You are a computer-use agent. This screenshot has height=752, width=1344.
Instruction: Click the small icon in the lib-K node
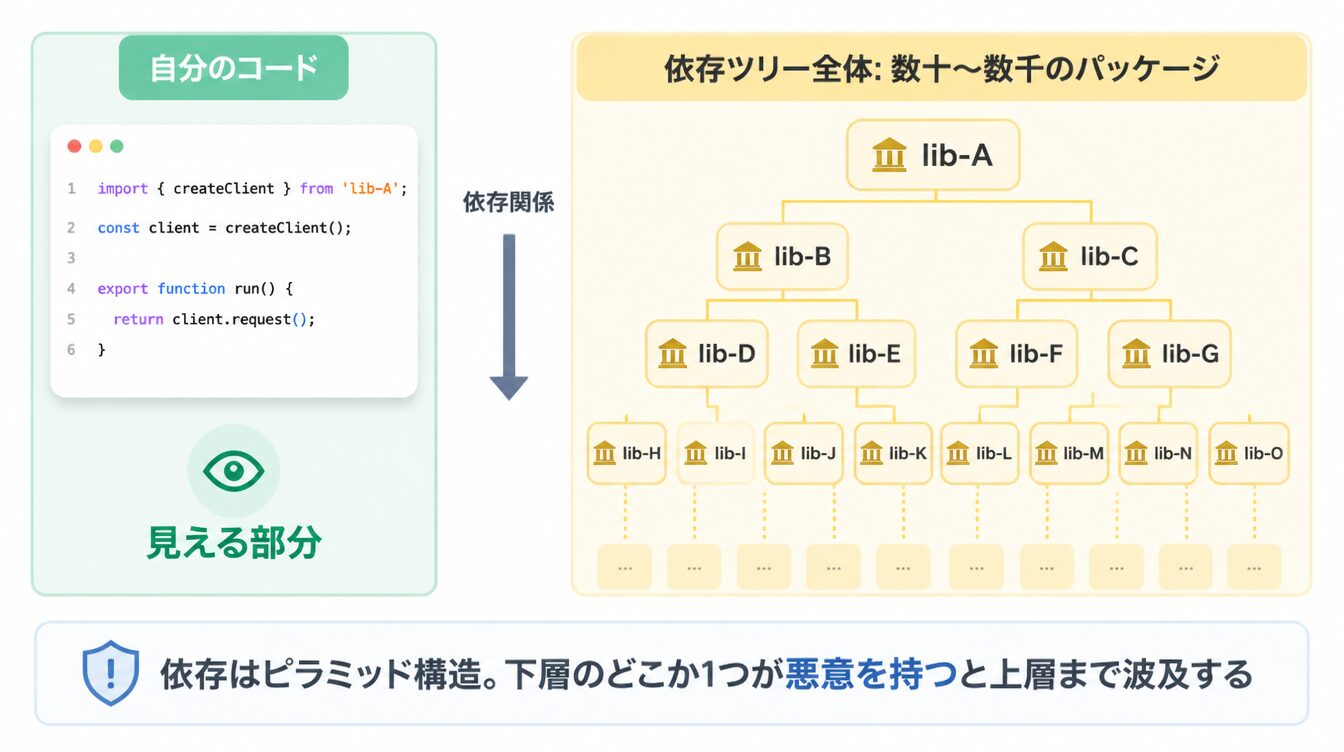872,453
